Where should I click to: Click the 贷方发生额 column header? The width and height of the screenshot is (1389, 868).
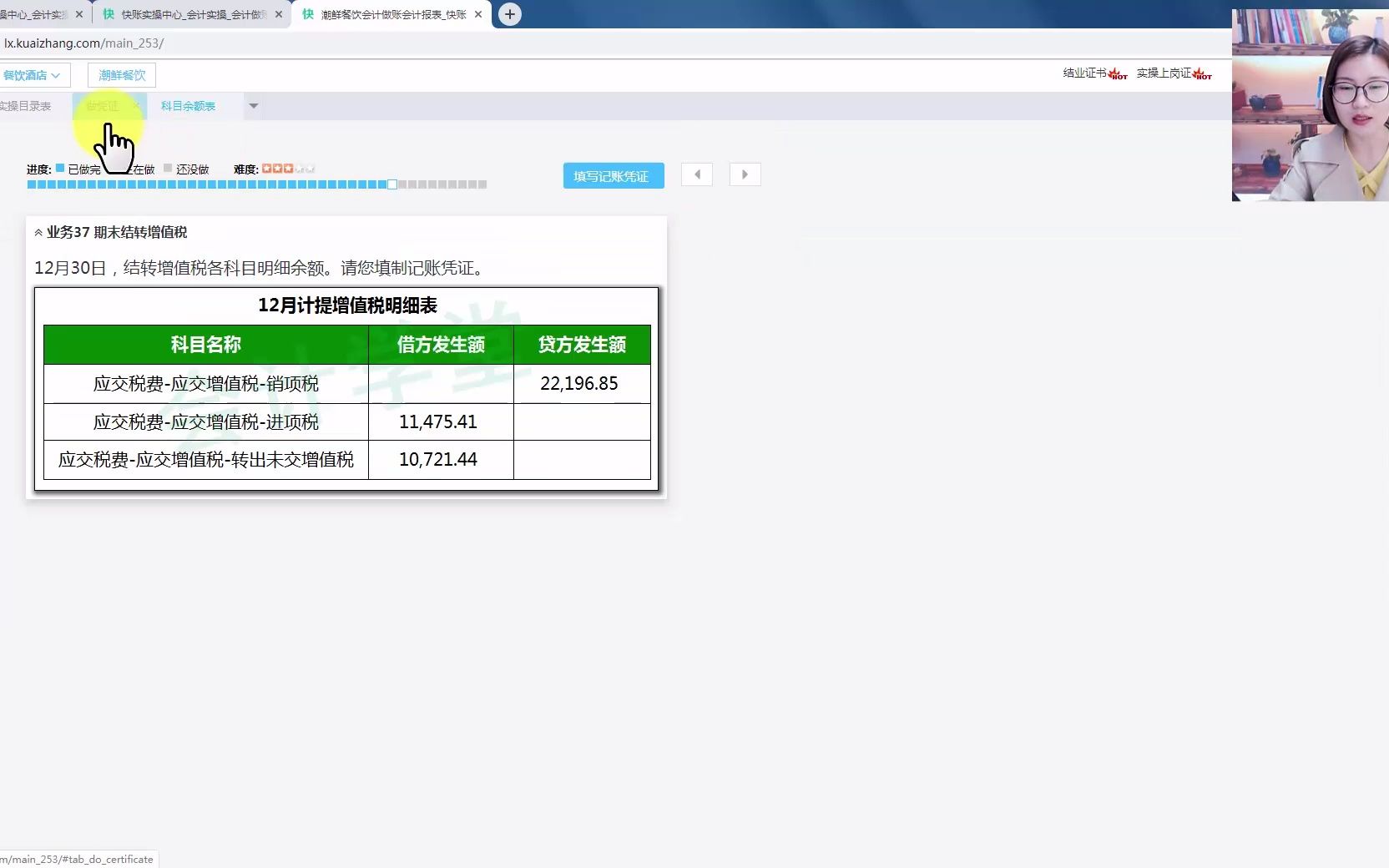coord(582,345)
